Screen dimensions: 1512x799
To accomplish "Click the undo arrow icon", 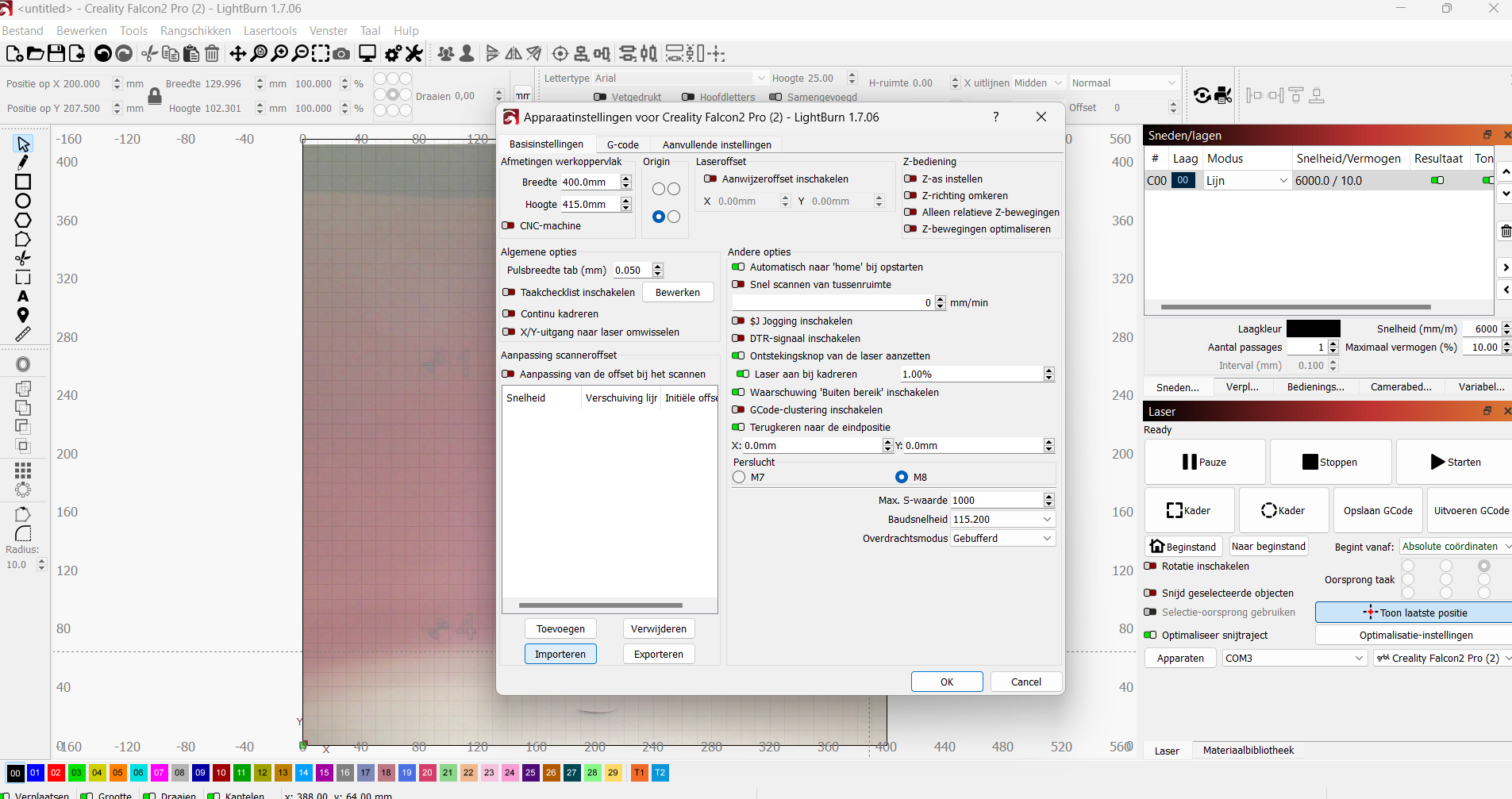I will [x=102, y=53].
